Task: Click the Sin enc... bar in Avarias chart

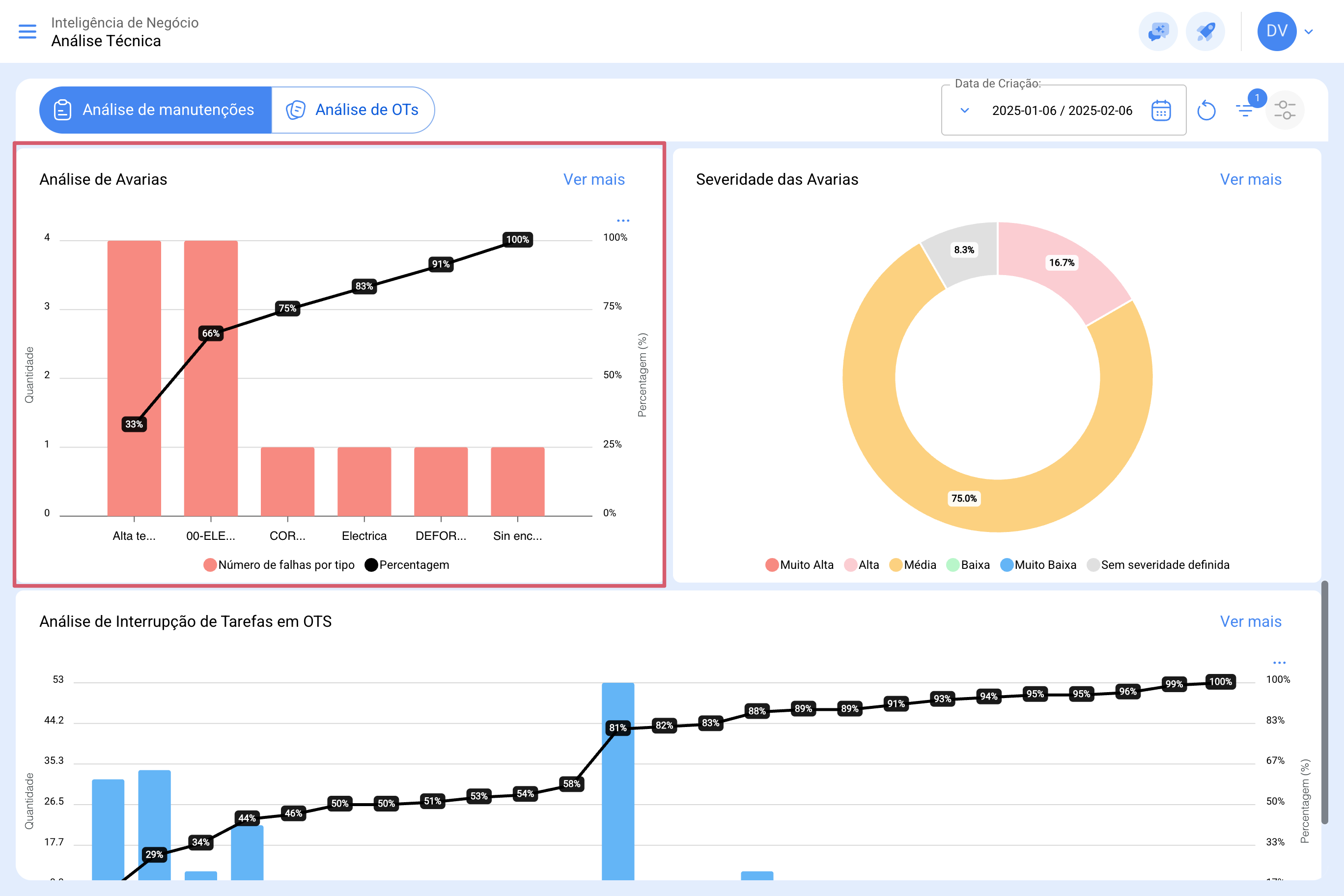Action: click(518, 482)
